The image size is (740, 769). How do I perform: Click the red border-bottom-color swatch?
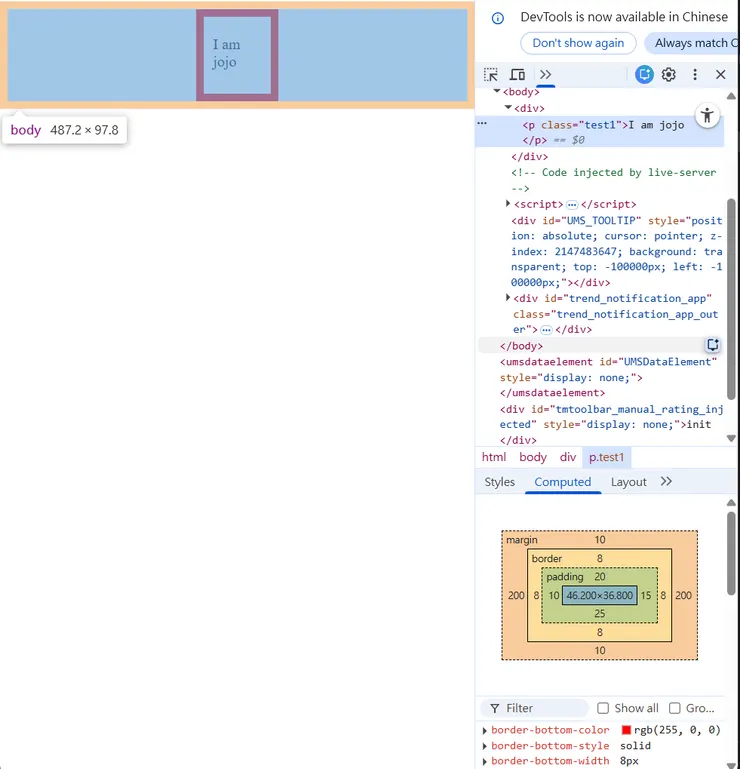point(626,730)
